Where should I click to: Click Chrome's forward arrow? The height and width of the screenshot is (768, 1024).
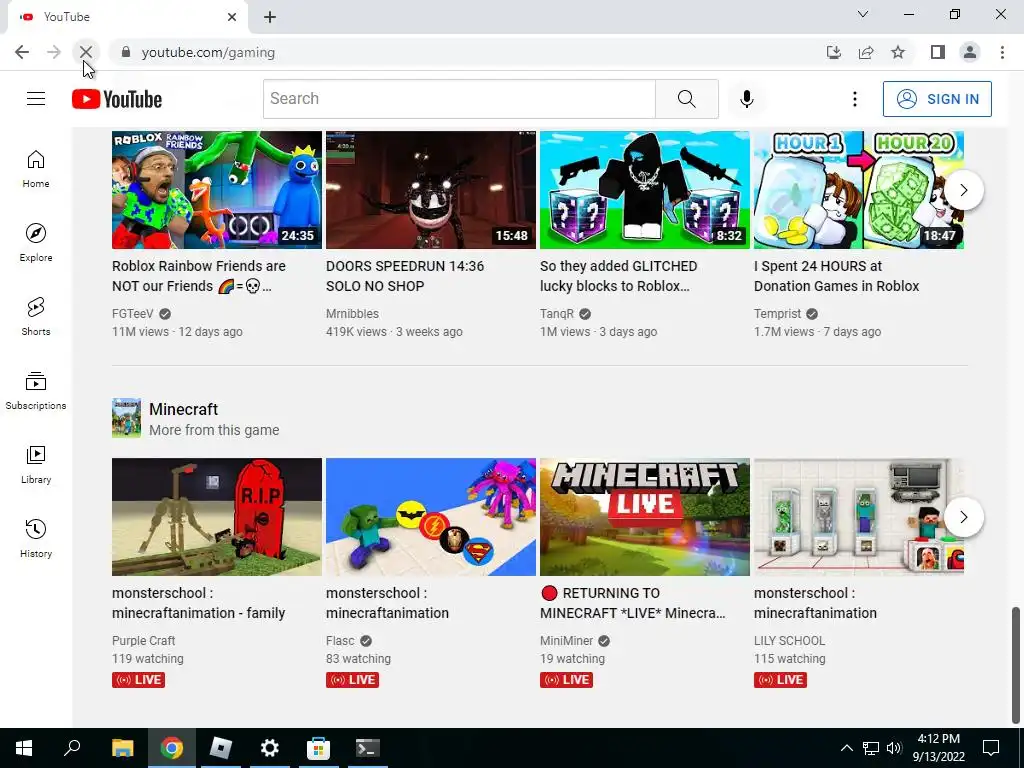[x=54, y=52]
